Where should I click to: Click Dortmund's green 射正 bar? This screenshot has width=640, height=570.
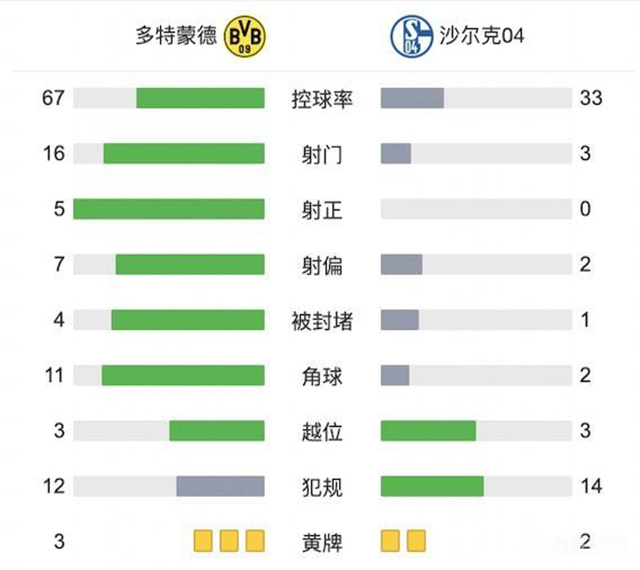168,209
